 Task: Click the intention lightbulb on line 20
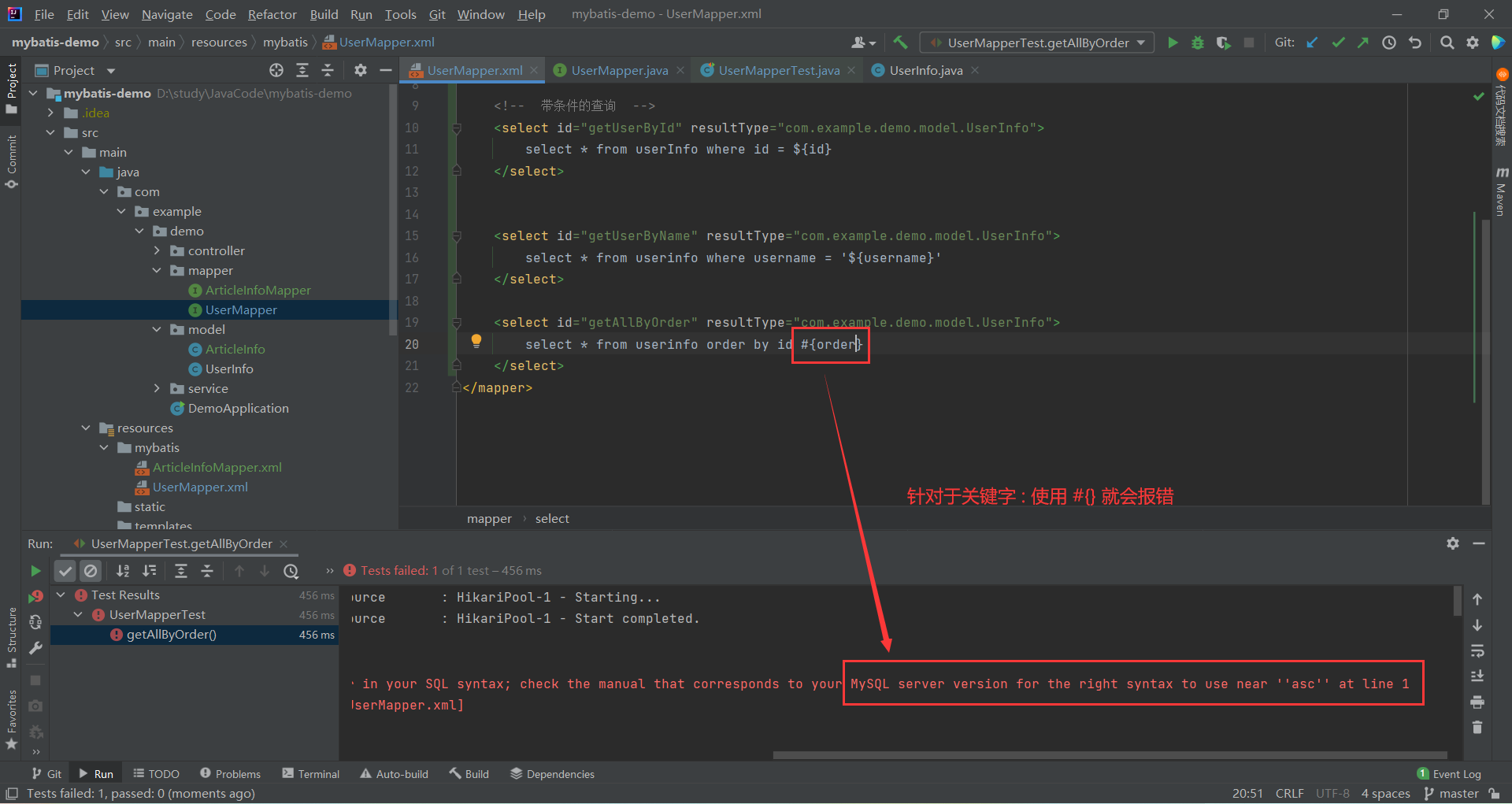tap(476, 341)
